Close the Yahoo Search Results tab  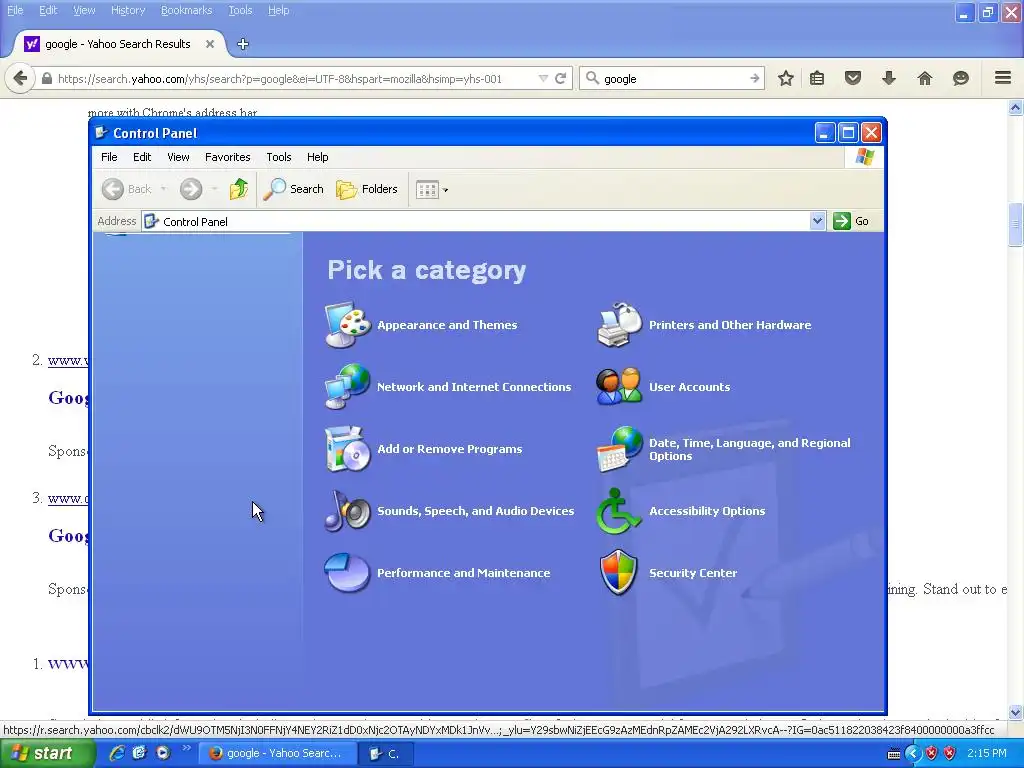(x=210, y=44)
